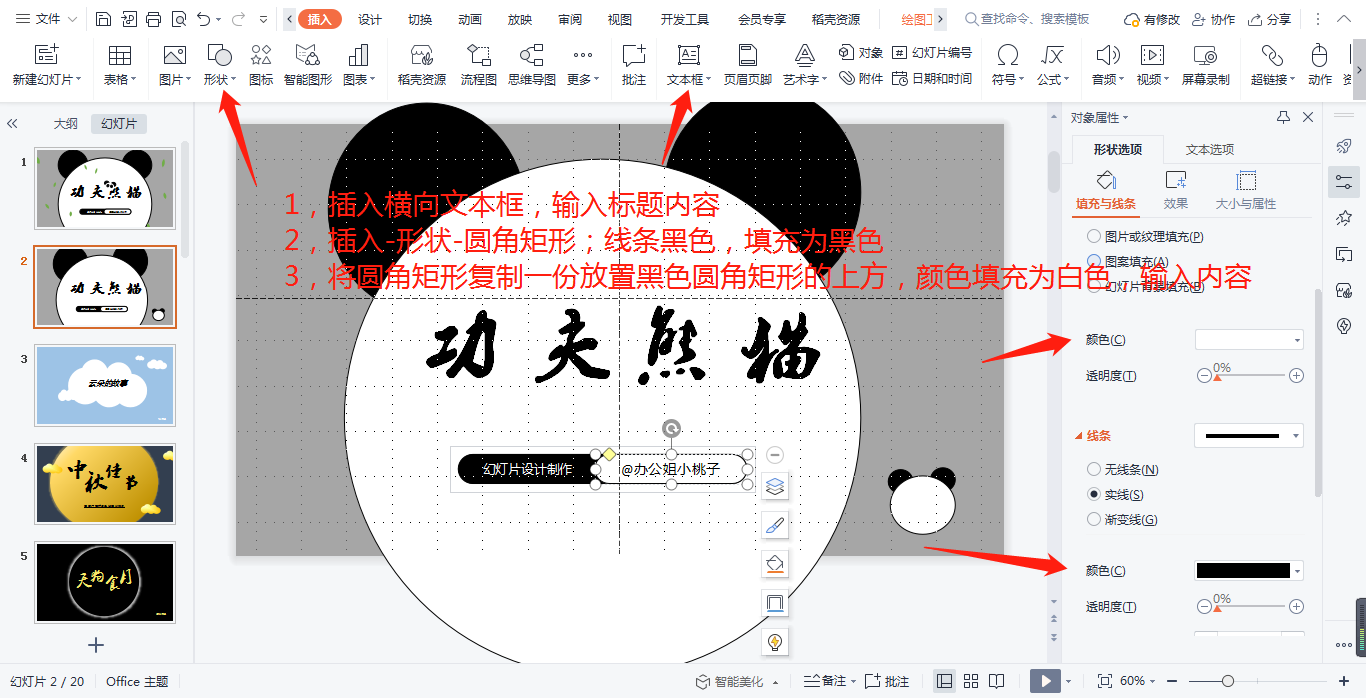Insert a 批注 comment from ribbon
Image resolution: width=1366 pixels, height=698 pixels.
click(x=633, y=66)
